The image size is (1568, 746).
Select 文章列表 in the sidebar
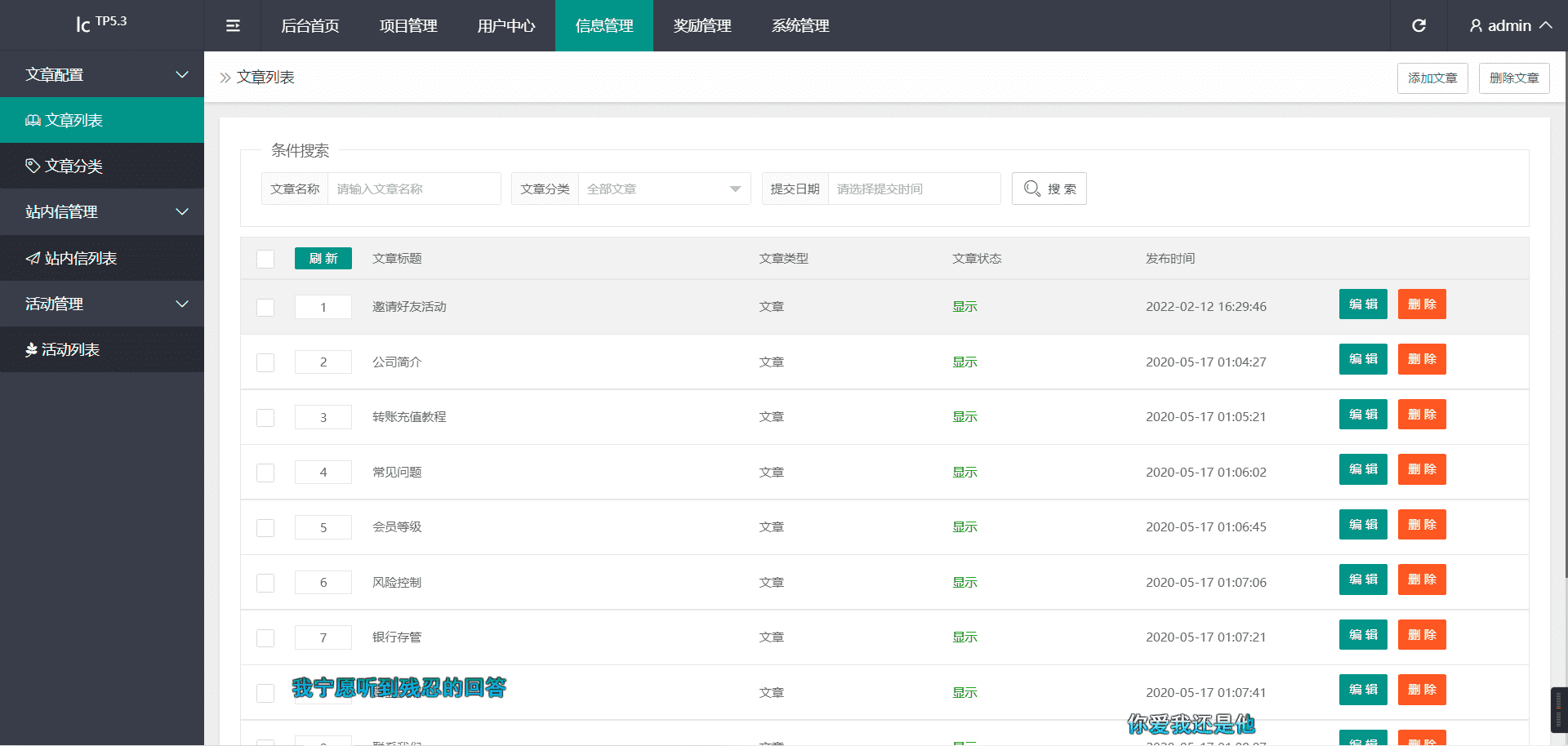[102, 121]
